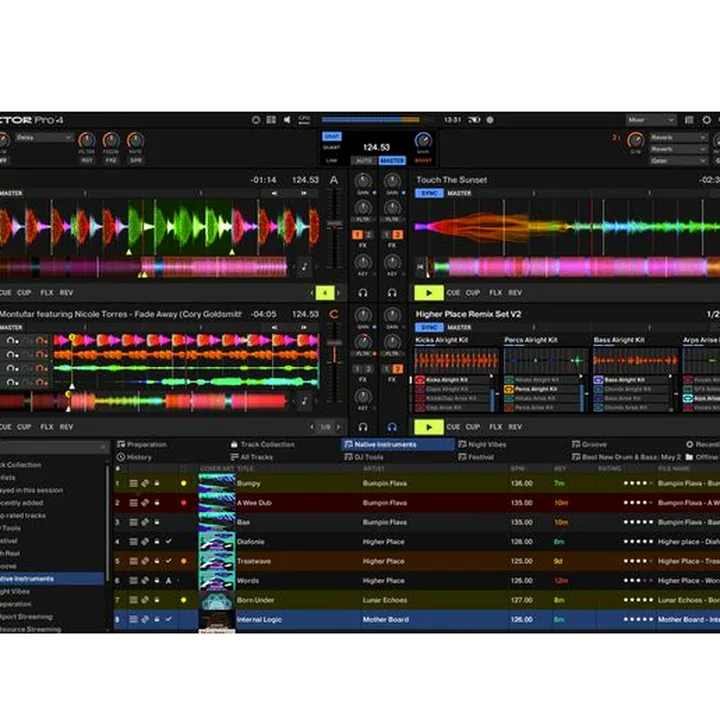720x720 pixels.
Task: Click the list icon in Internal Logic row
Action: click(x=133, y=619)
